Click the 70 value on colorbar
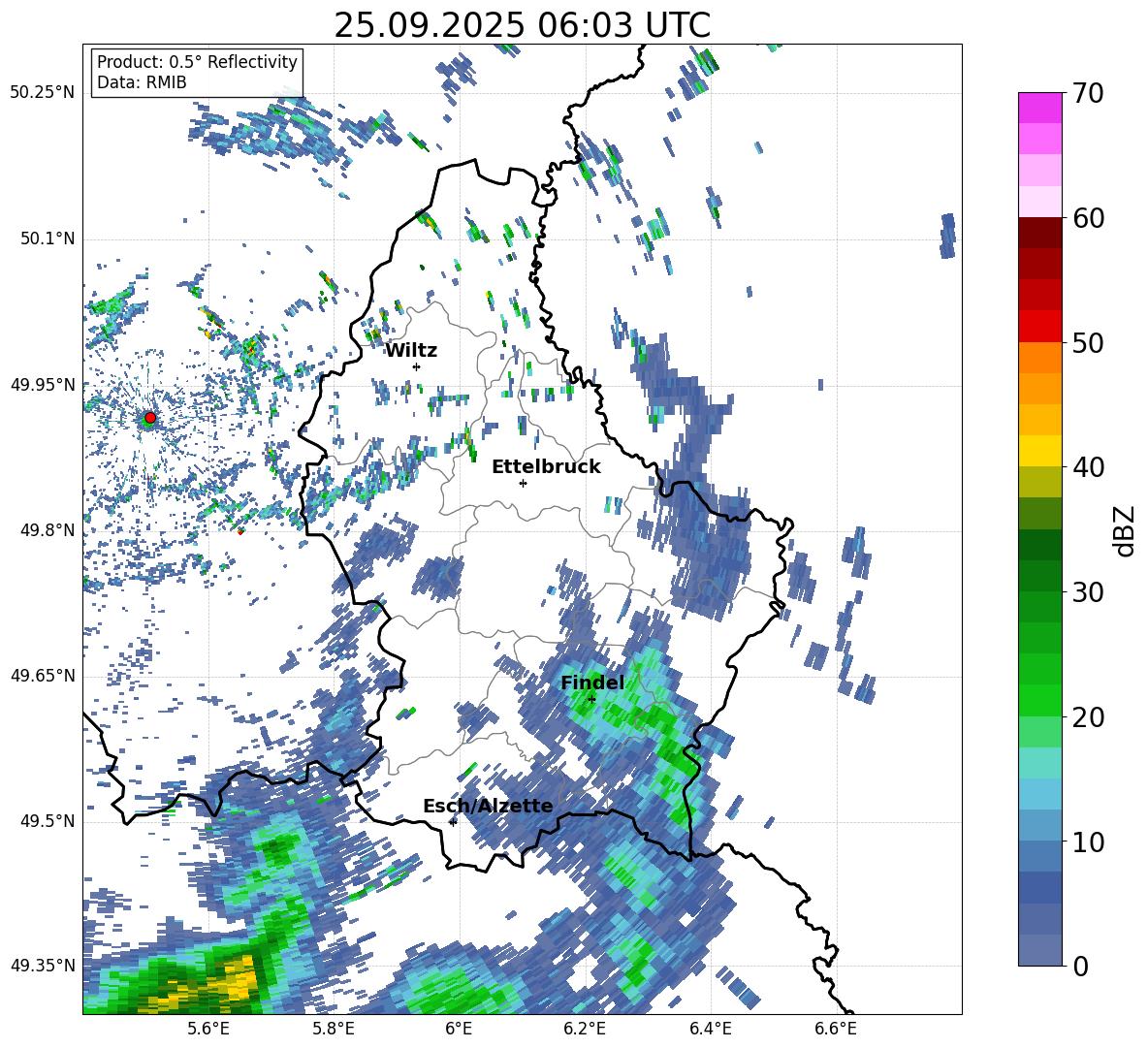1148x1048 pixels. 1088,93
